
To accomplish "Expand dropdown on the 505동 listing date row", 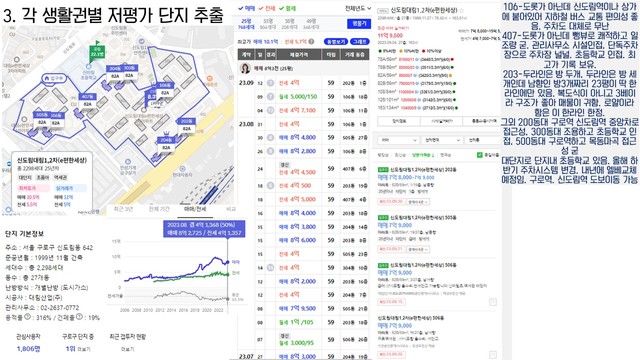I will pos(418,249).
